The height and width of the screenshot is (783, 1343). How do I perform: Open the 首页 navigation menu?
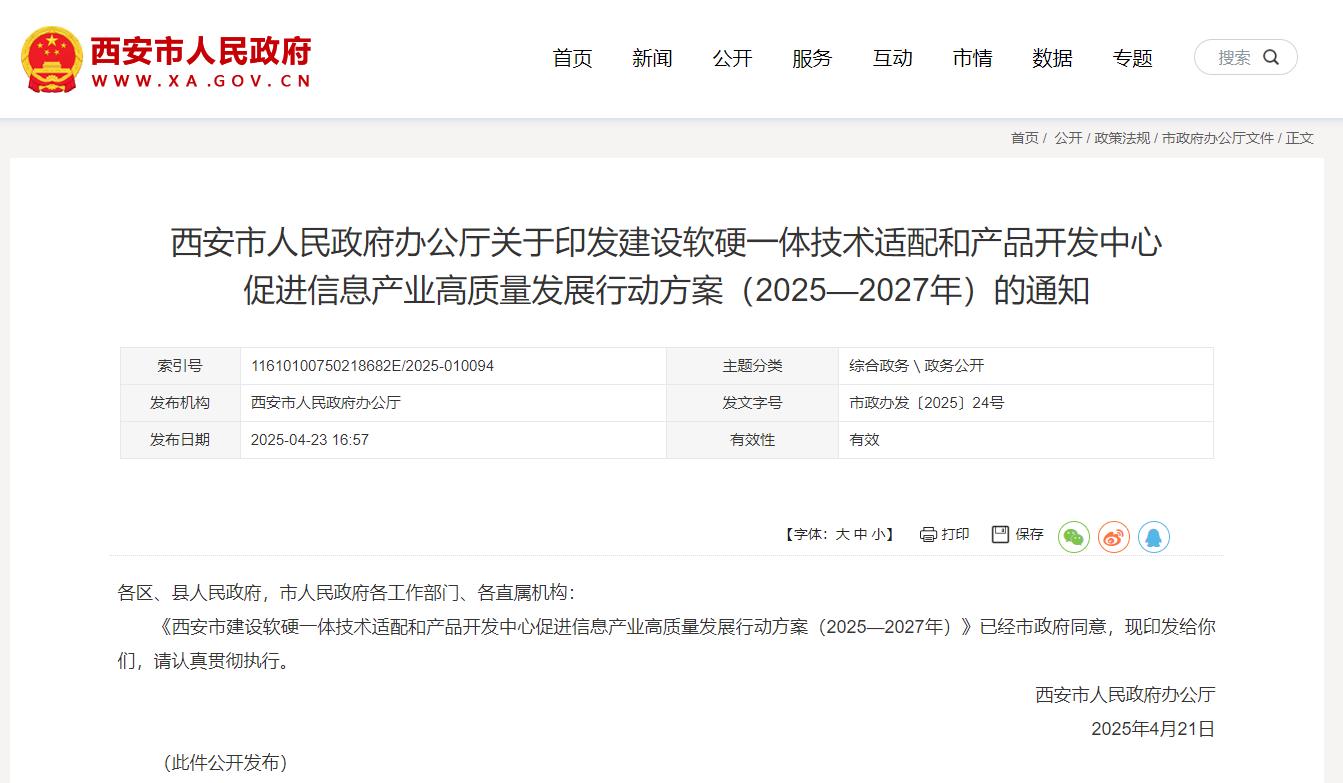click(572, 59)
